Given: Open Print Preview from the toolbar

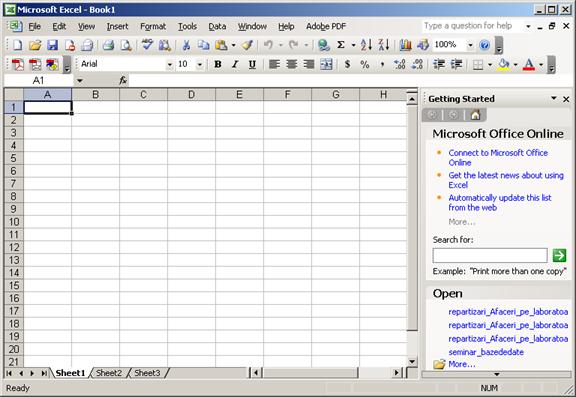Looking at the screenshot, I should (x=126, y=45).
